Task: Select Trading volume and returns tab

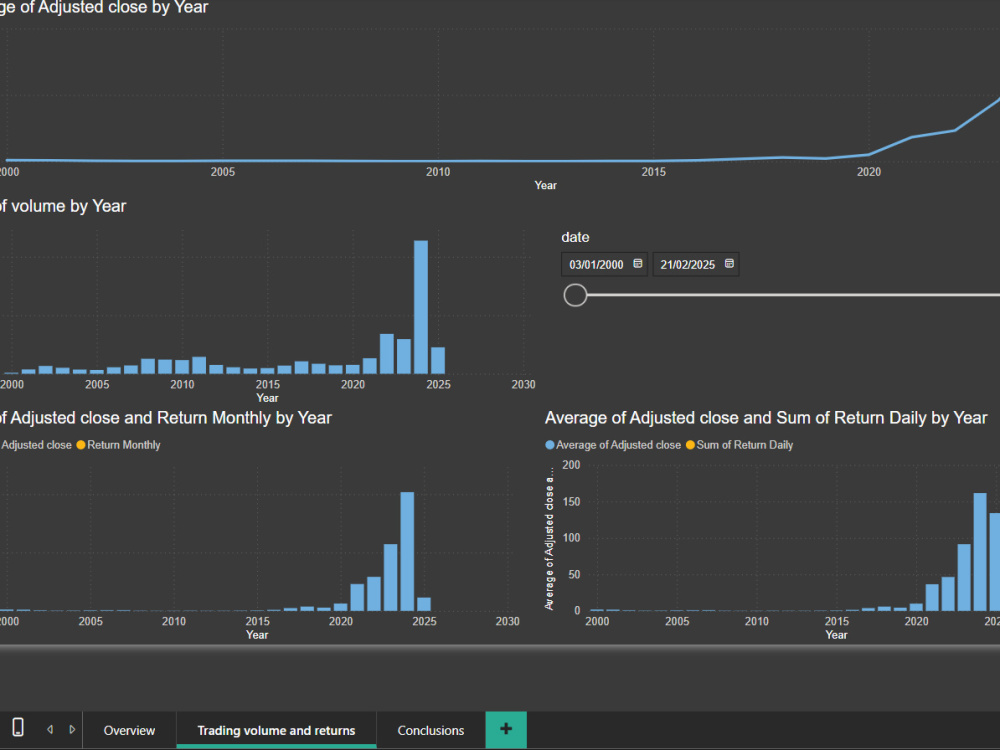Action: [276, 730]
